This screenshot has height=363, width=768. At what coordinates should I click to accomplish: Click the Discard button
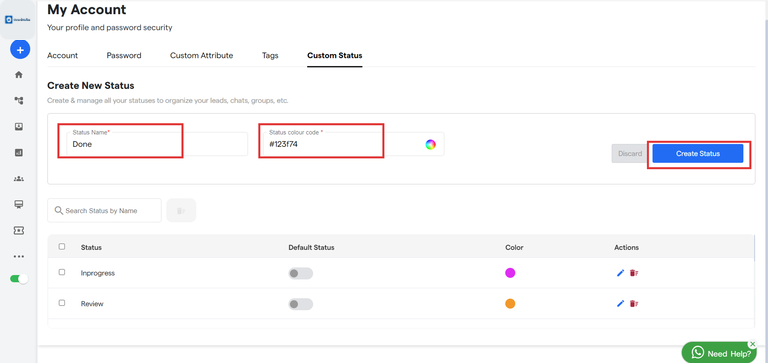pos(630,154)
